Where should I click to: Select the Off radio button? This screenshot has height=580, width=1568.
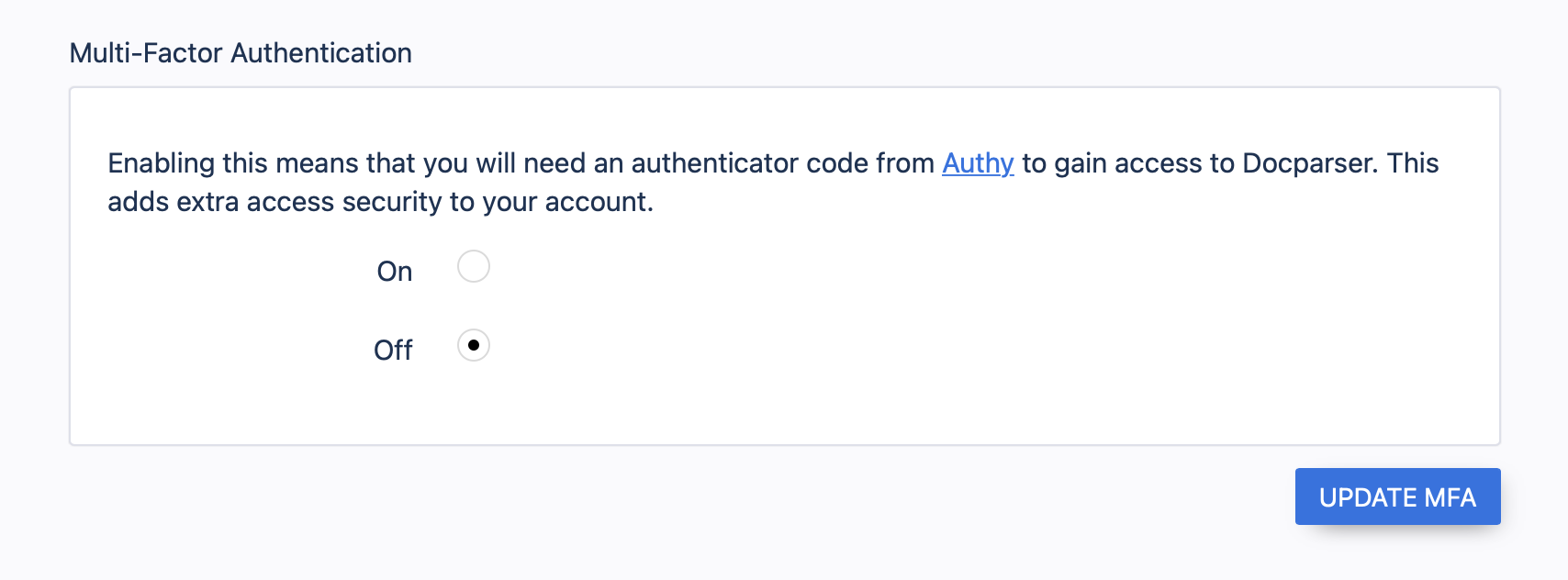474,345
